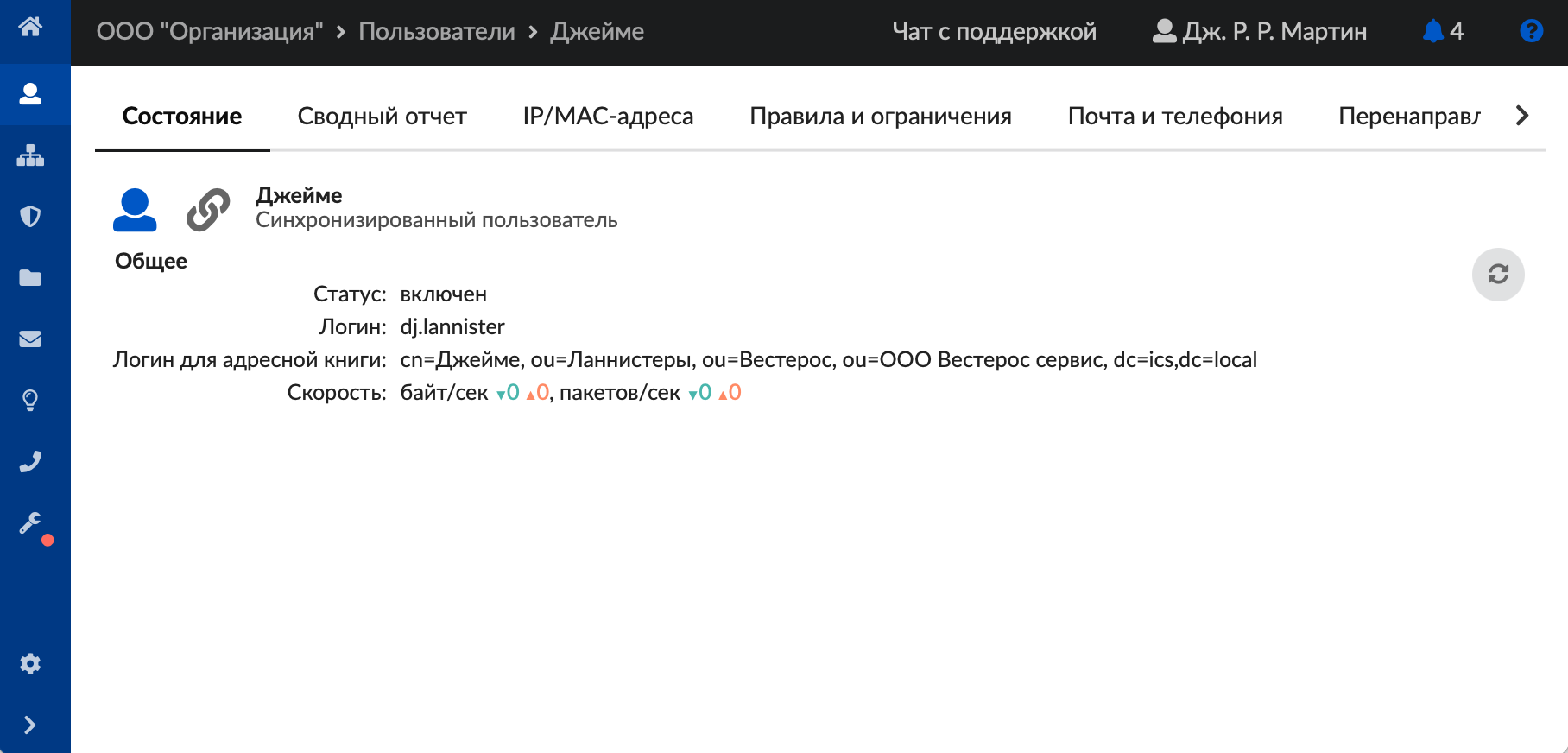Open the lightbulb sidebar section
Screen dimensions: 1568x753
(30, 400)
